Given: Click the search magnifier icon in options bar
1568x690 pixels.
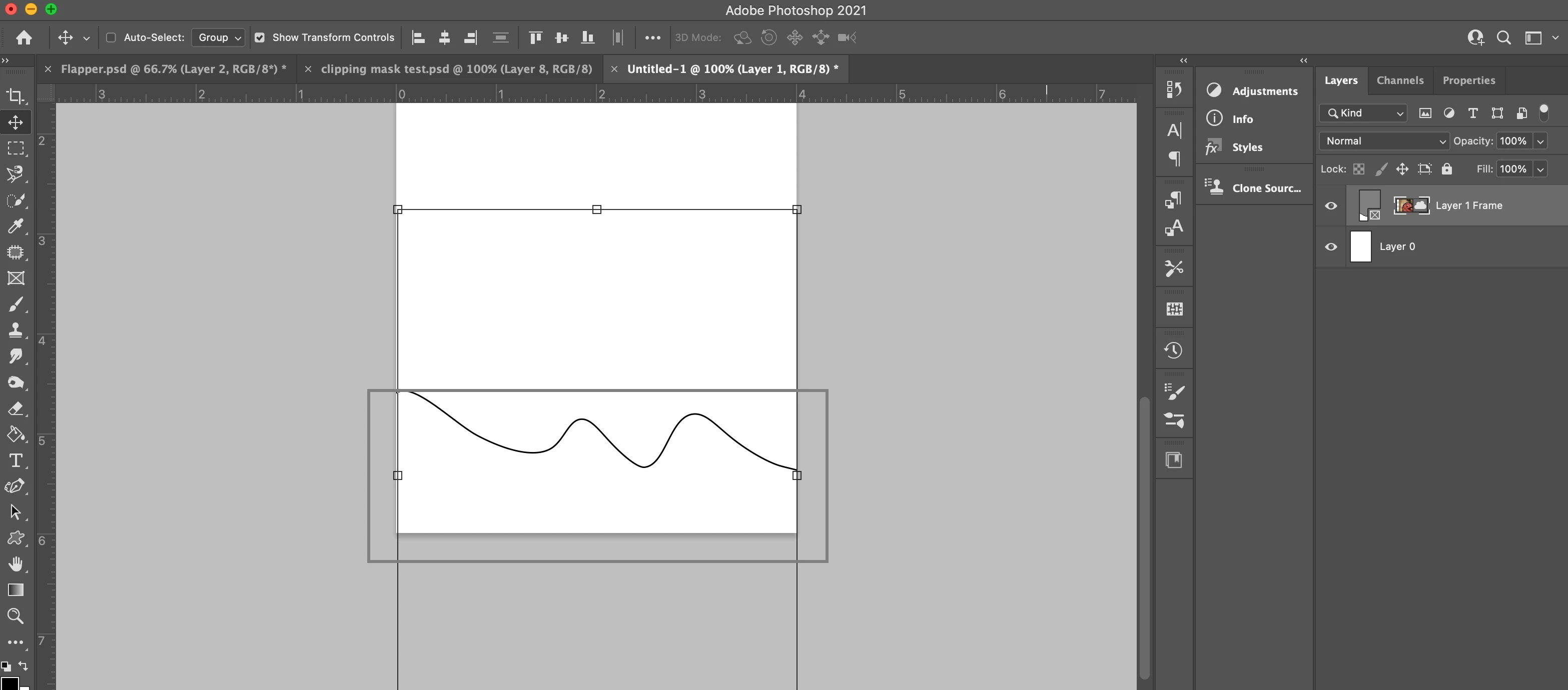Looking at the screenshot, I should coord(1503,37).
